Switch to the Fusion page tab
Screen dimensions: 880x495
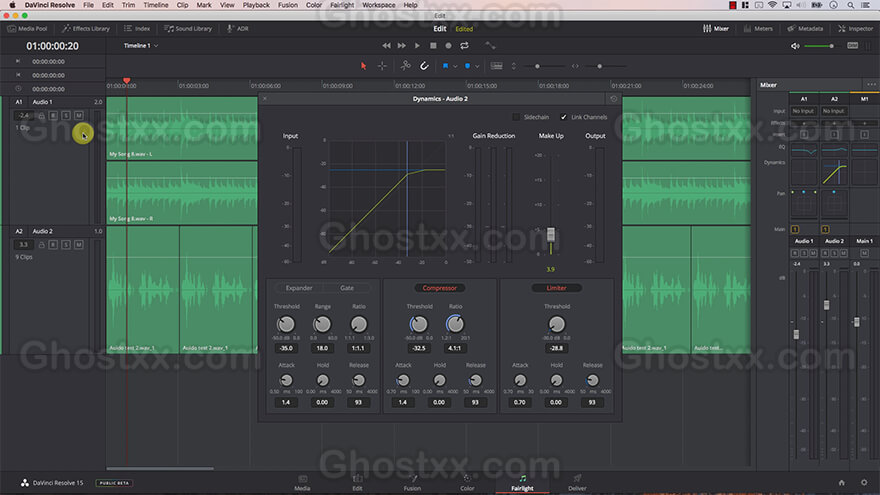point(412,483)
